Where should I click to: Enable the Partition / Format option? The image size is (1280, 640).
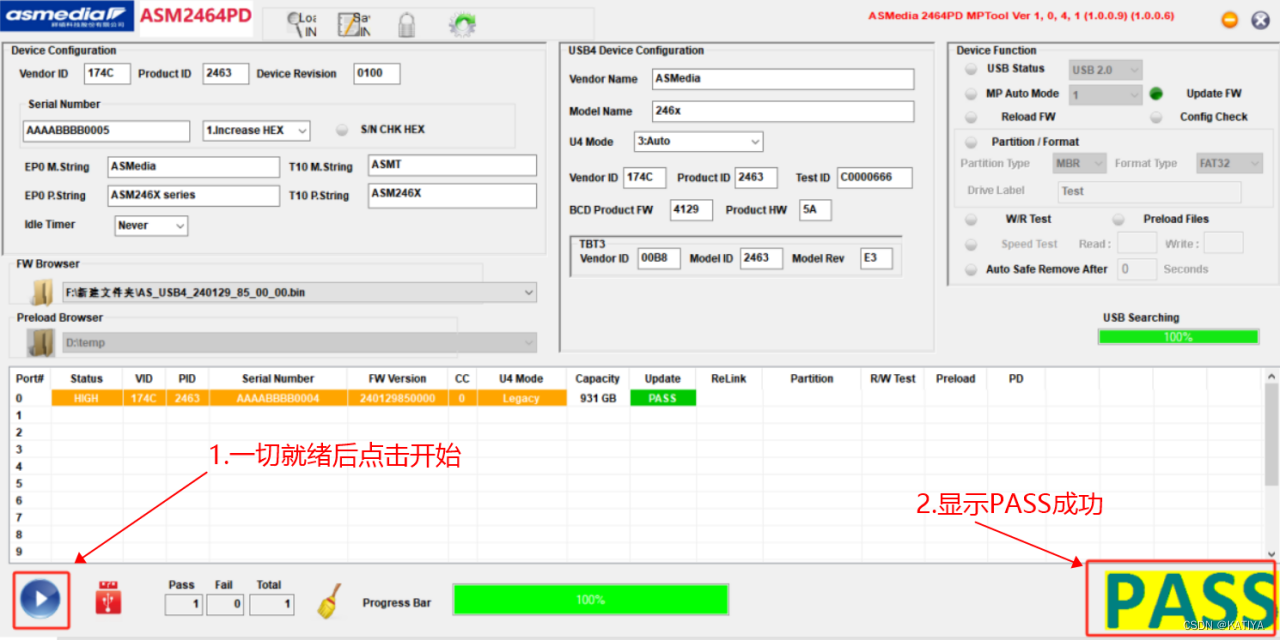(x=971, y=142)
